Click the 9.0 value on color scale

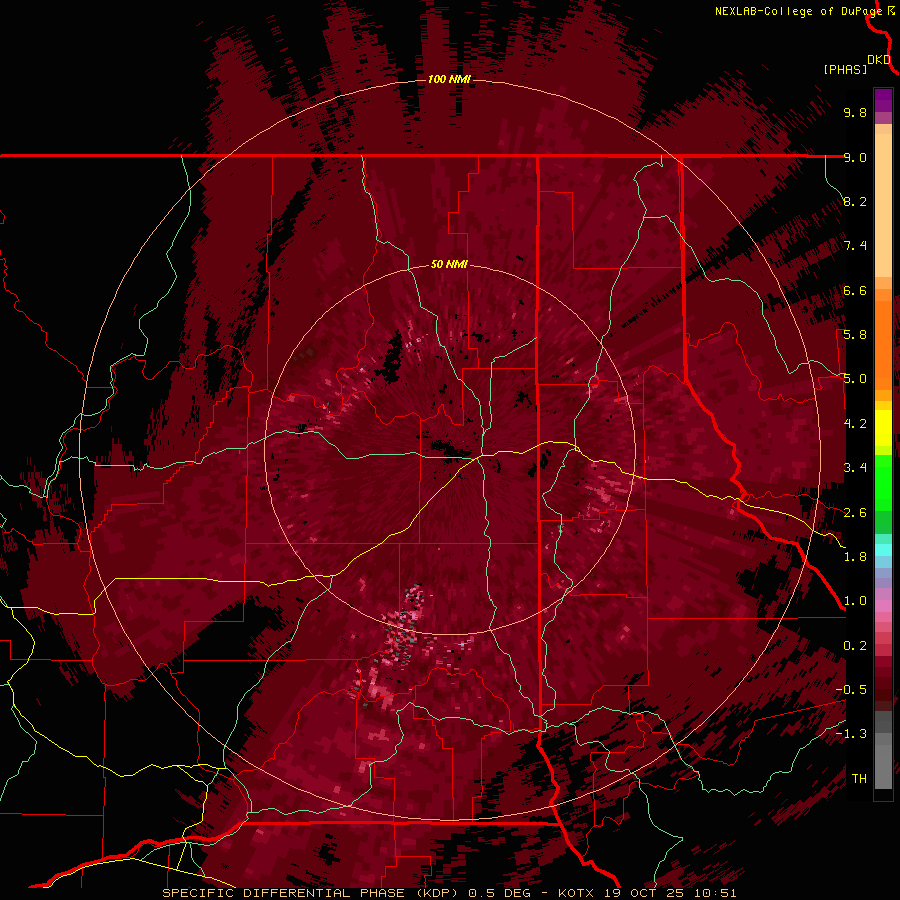(x=855, y=157)
